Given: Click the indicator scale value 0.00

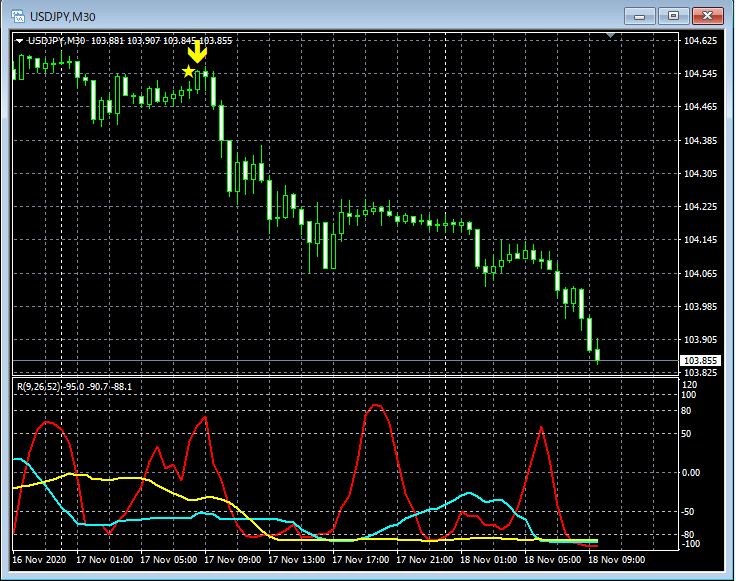Looking at the screenshot, I should (690, 473).
